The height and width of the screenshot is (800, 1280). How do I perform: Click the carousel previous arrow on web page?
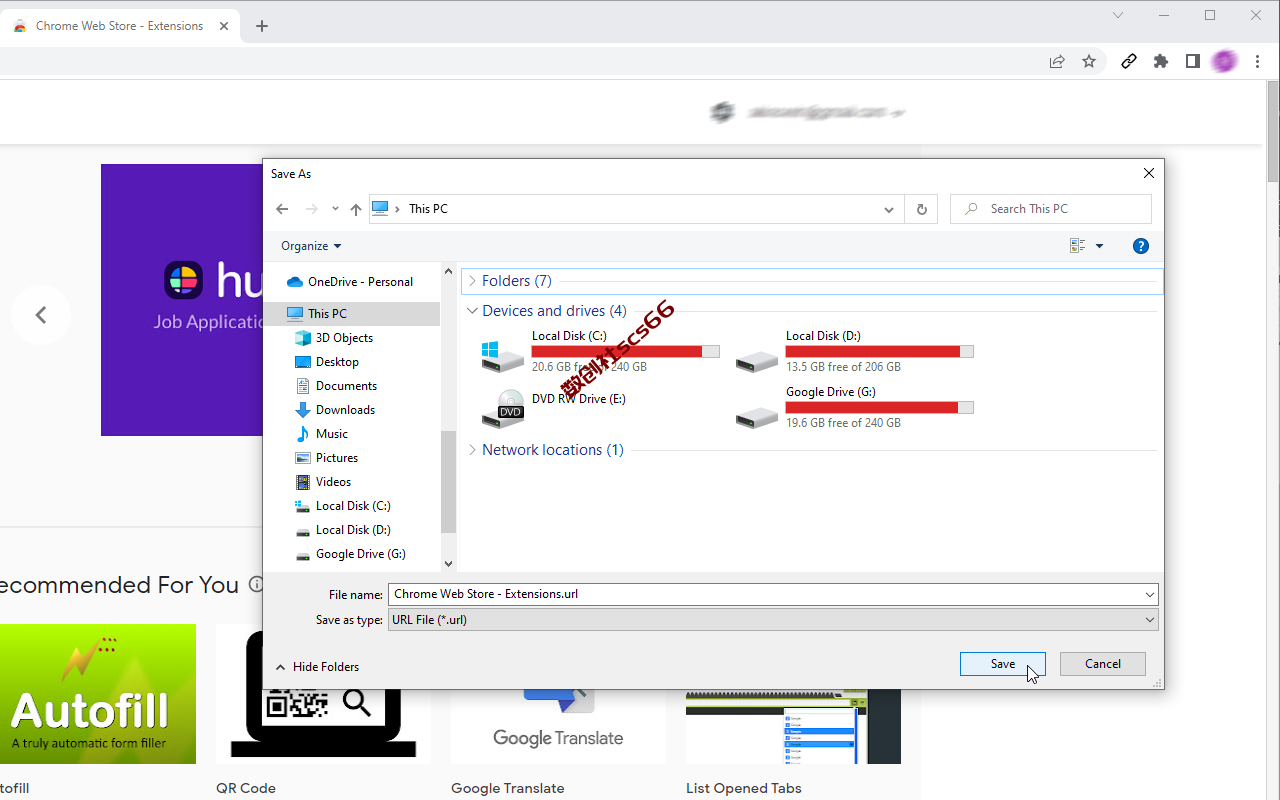pyautogui.click(x=41, y=315)
